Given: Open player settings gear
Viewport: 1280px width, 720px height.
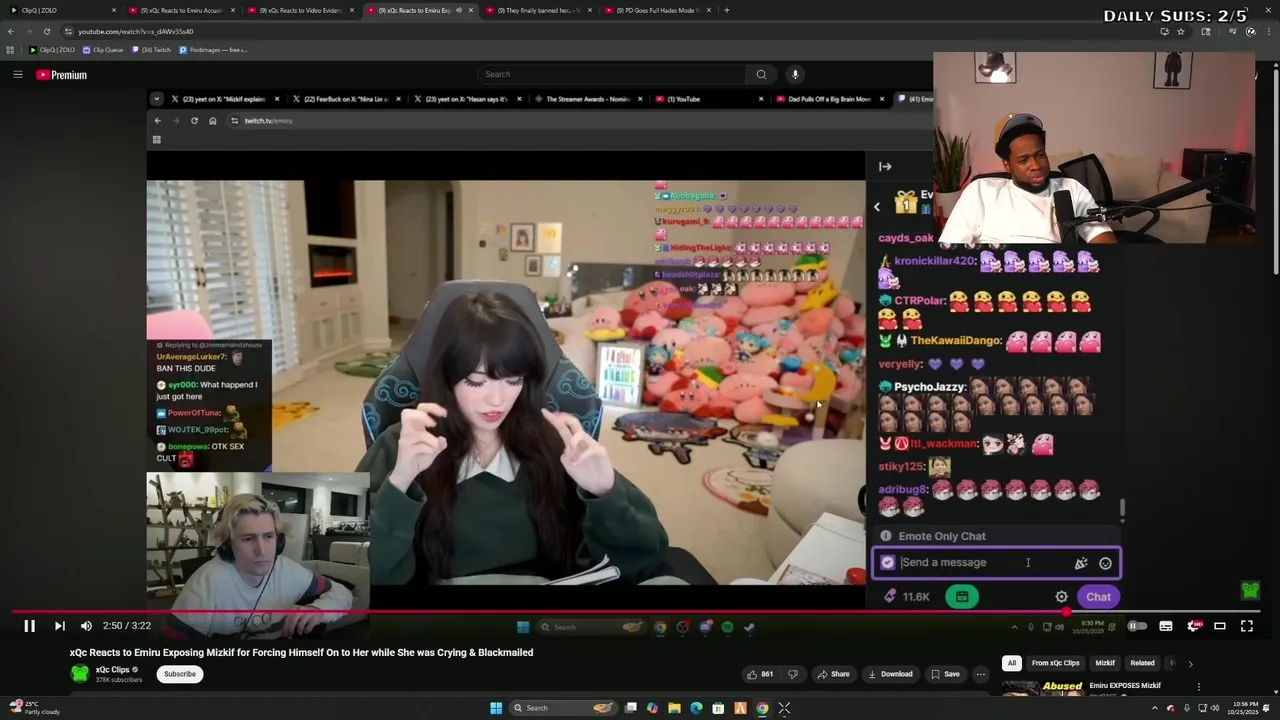Looking at the screenshot, I should pos(1193,626).
